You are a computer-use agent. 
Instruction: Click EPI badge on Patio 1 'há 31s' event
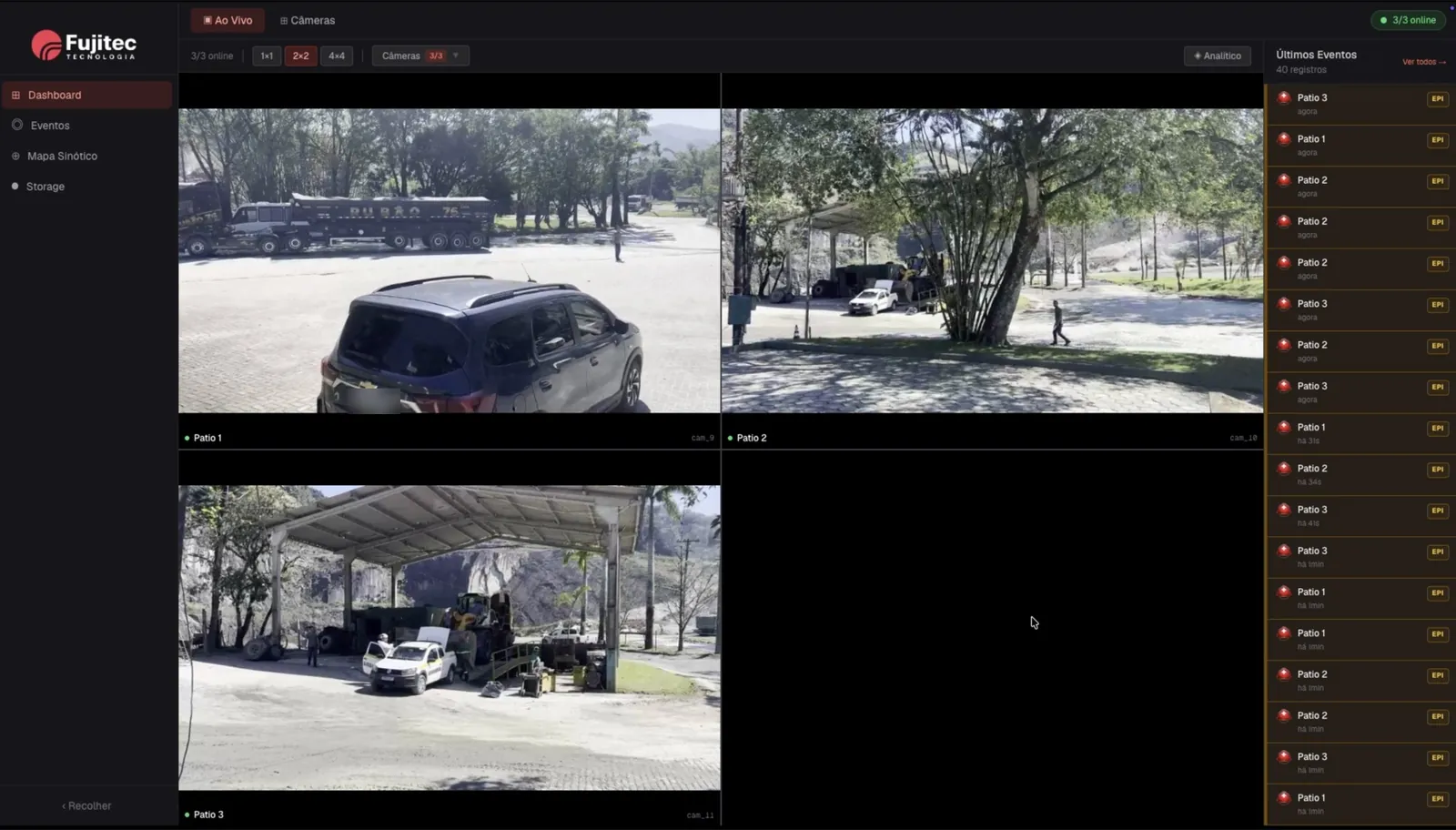tap(1438, 428)
